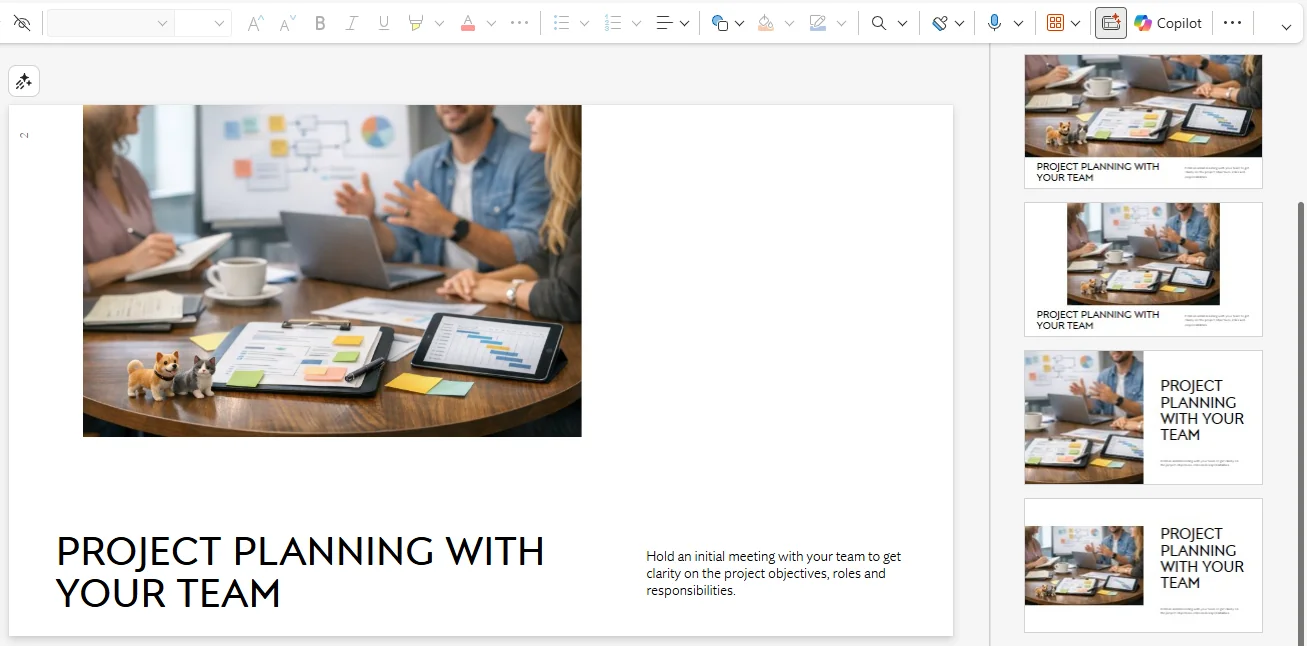Click the Find magnifier icon
This screenshot has height=646, width=1307.
[x=879, y=23]
